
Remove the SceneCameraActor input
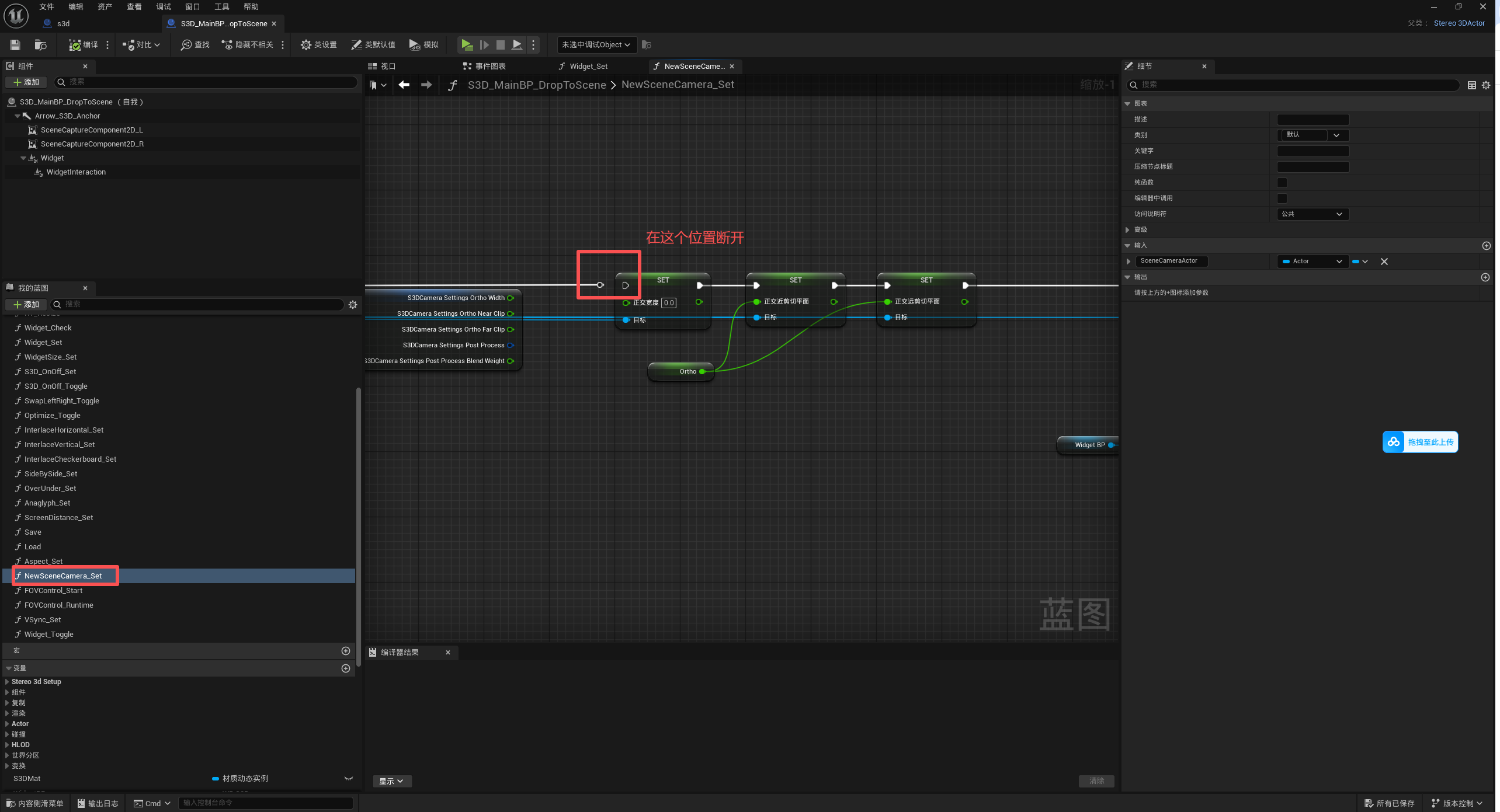coord(1384,262)
